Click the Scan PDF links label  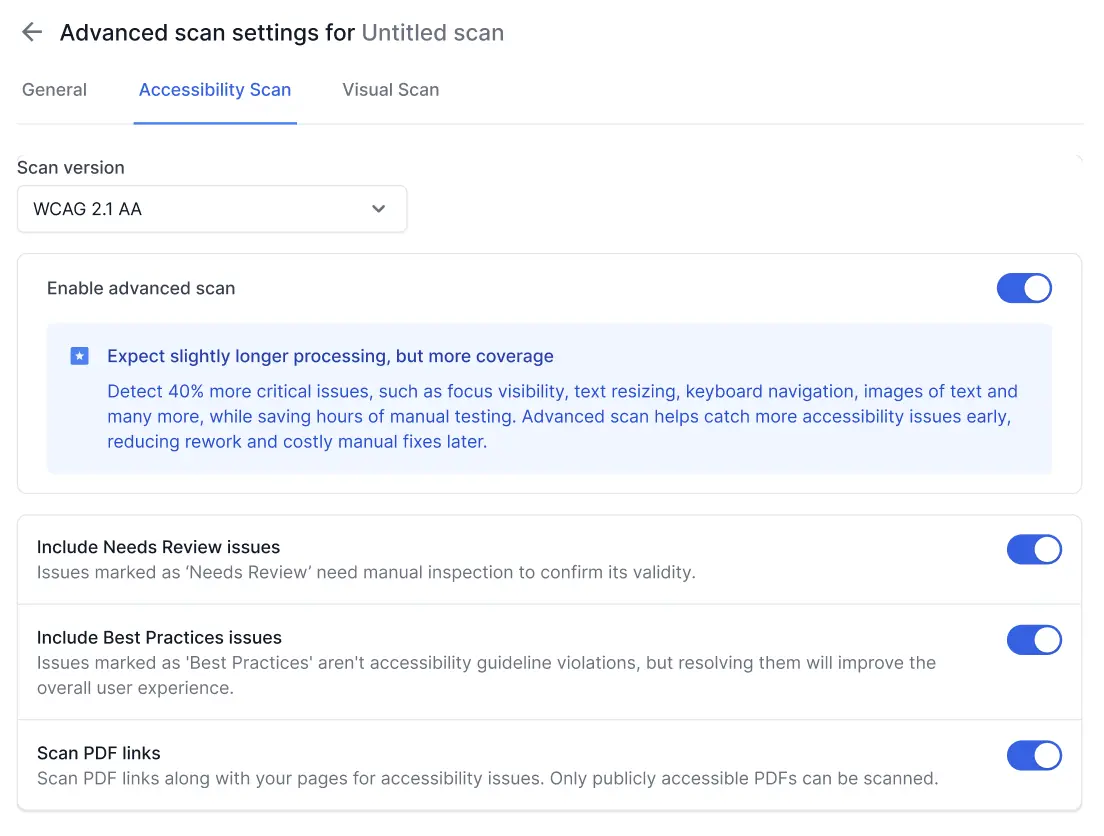click(x=99, y=753)
